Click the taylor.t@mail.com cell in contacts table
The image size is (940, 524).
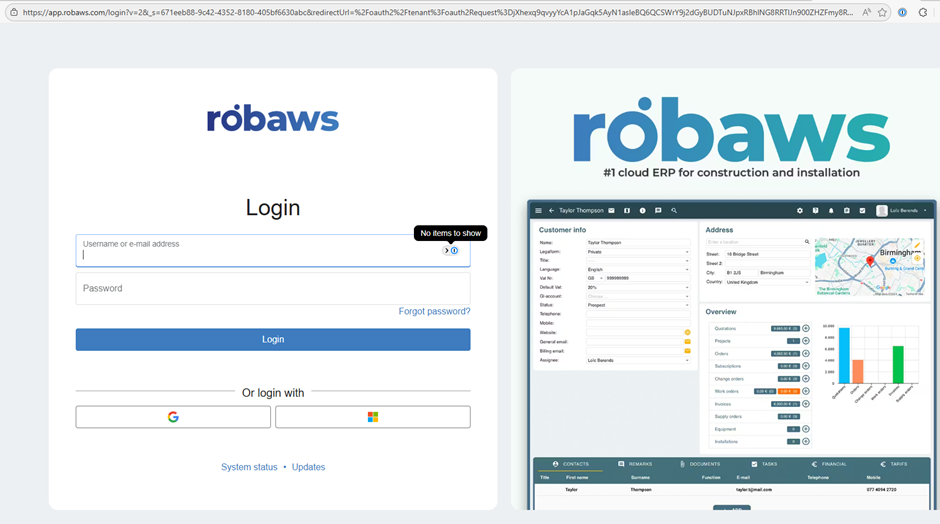pos(754,490)
